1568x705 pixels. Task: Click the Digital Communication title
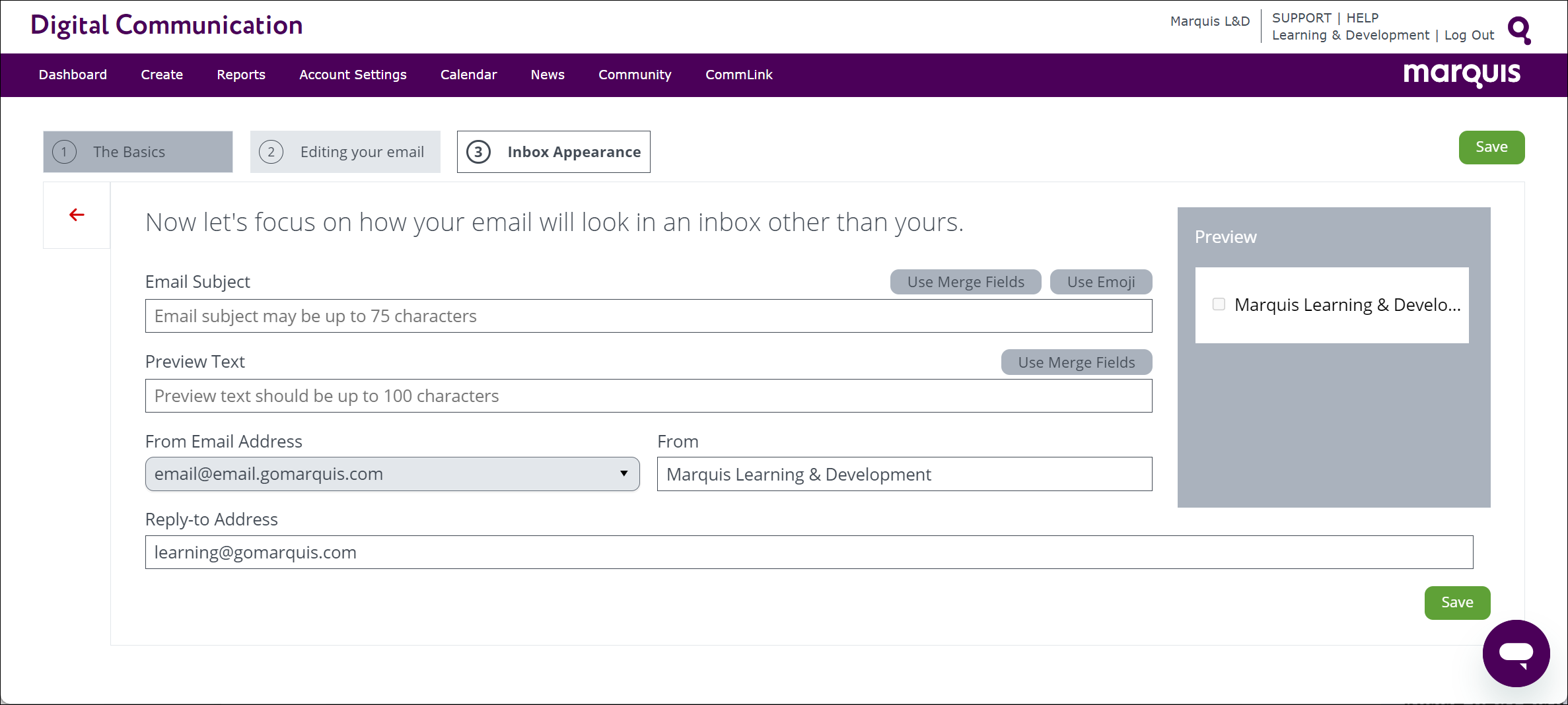(166, 25)
